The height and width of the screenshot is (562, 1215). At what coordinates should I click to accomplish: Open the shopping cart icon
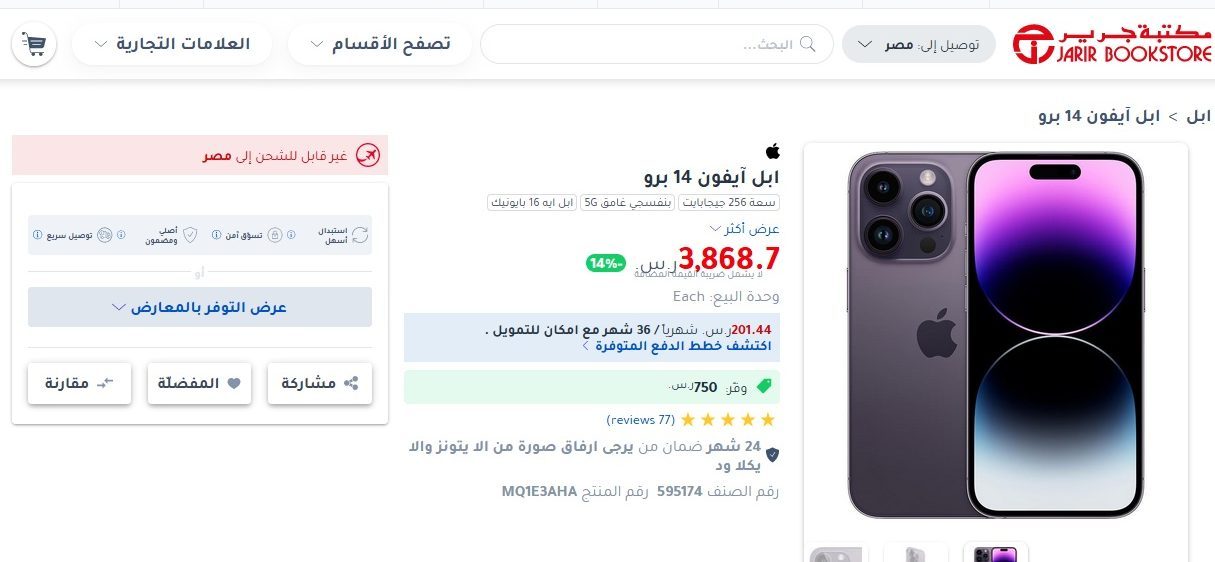34,45
